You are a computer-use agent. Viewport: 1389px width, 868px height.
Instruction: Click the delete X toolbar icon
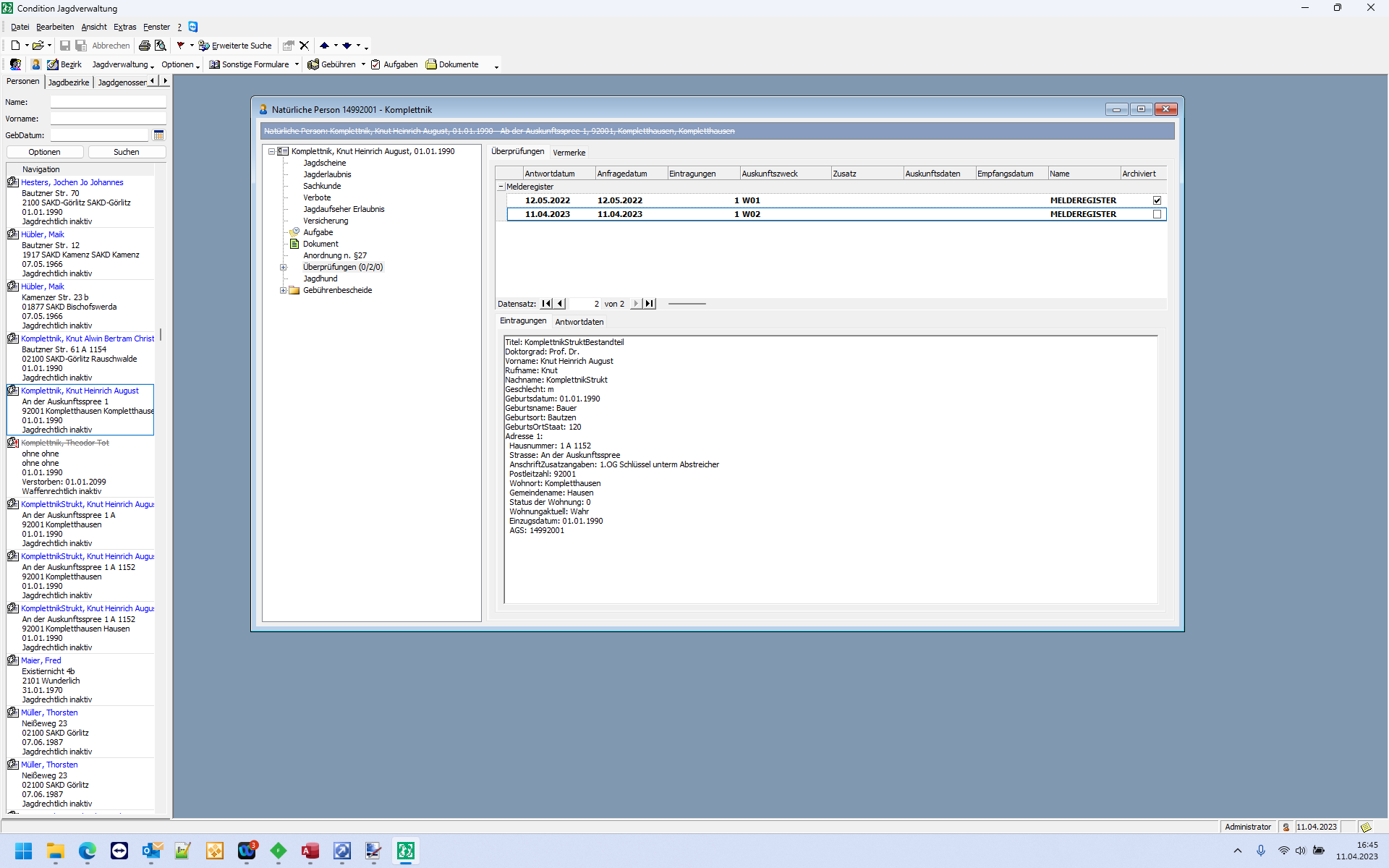pyautogui.click(x=305, y=46)
